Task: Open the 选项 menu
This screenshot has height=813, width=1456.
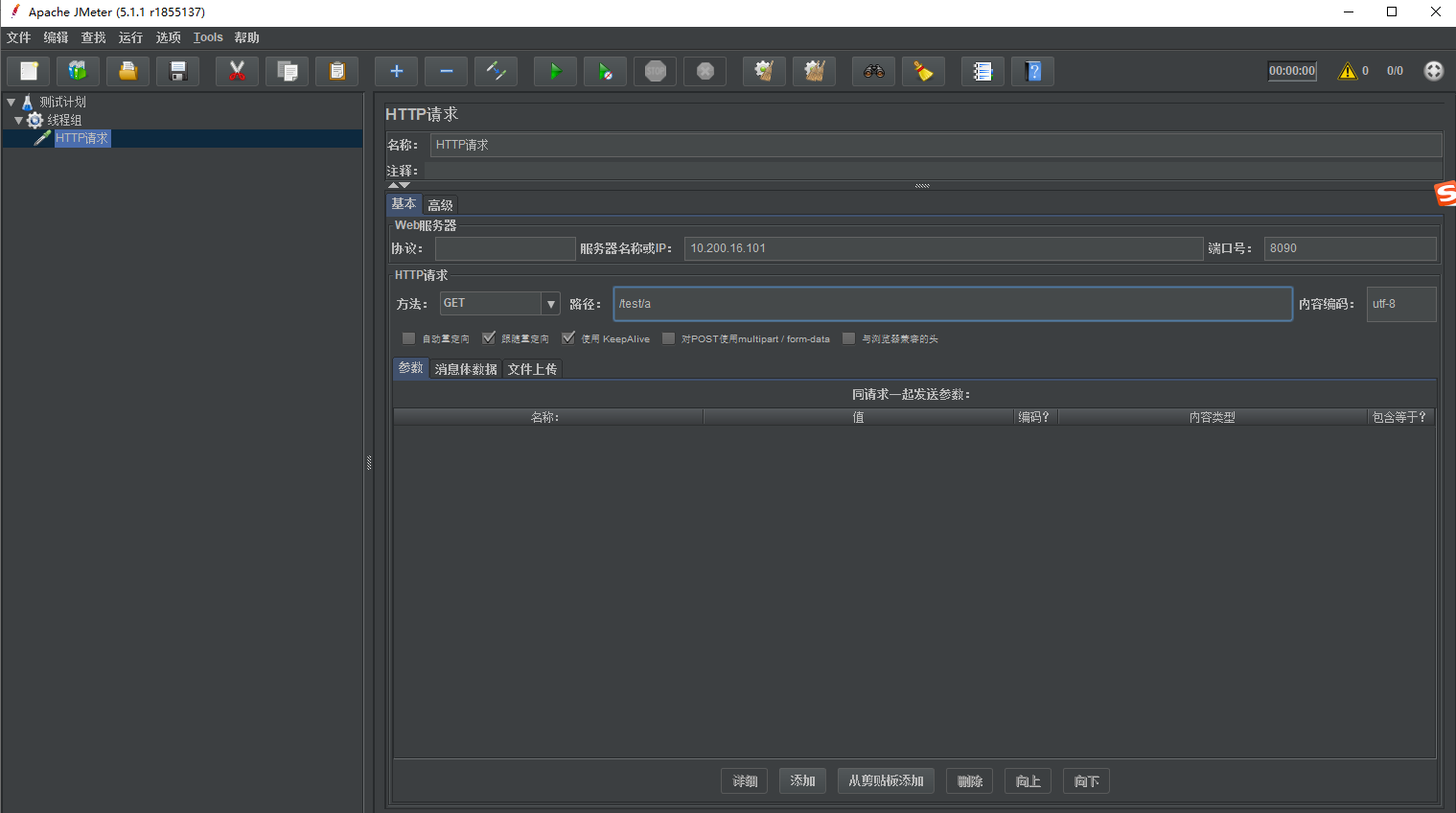Action: coord(169,37)
